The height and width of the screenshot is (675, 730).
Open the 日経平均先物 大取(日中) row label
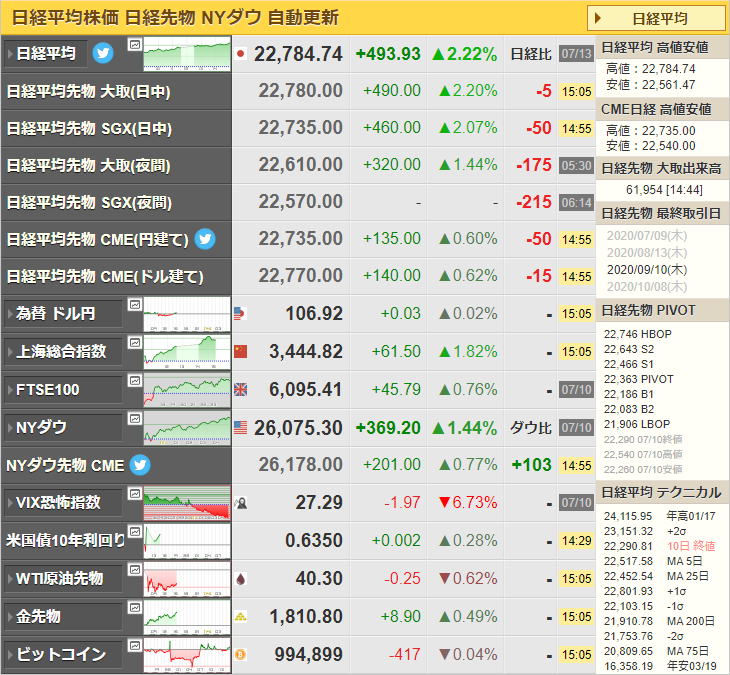(x=88, y=92)
